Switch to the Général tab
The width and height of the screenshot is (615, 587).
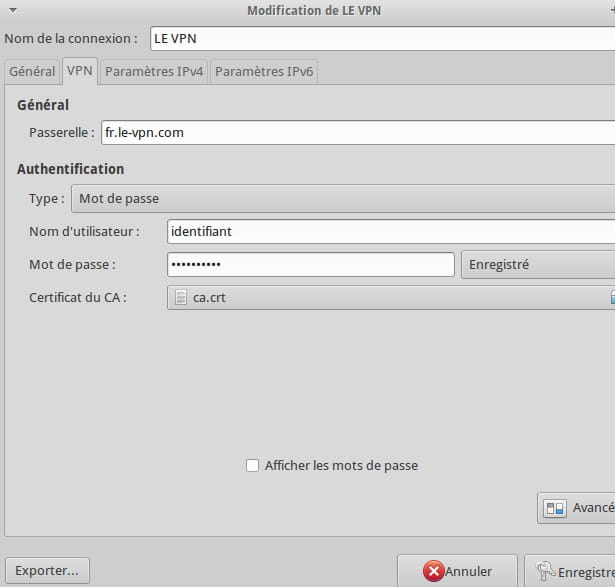coord(32,72)
